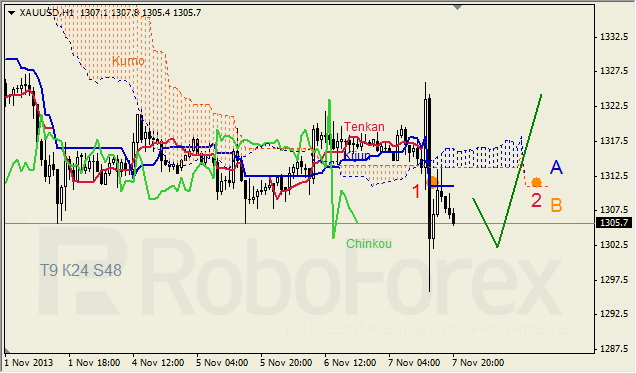Viewport: 636px width, 373px height.
Task: Click the 5 Nov 04:00 time label
Action: click(x=222, y=362)
